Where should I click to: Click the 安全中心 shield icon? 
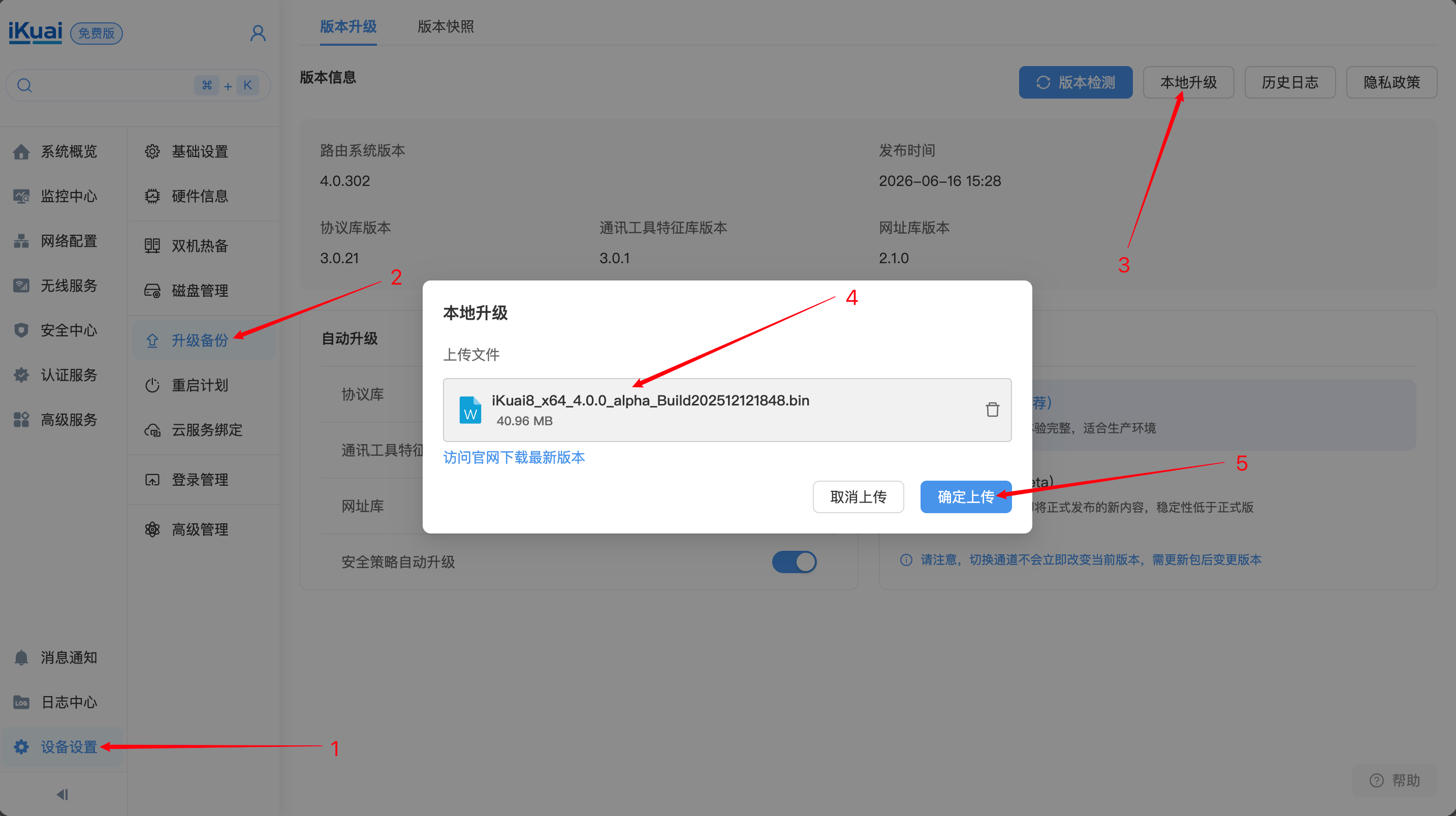(x=21, y=330)
